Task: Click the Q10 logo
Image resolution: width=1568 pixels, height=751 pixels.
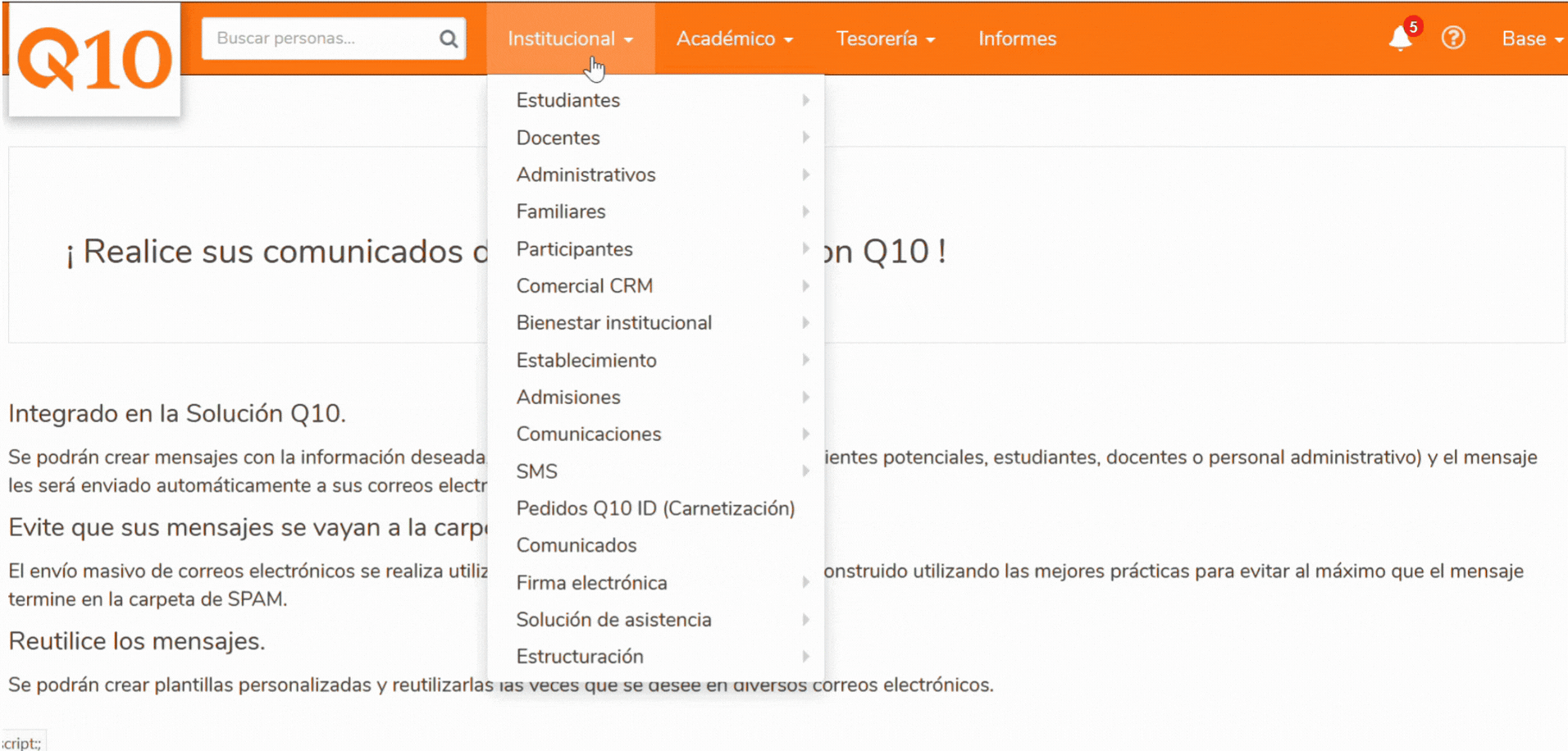Action: 94,59
